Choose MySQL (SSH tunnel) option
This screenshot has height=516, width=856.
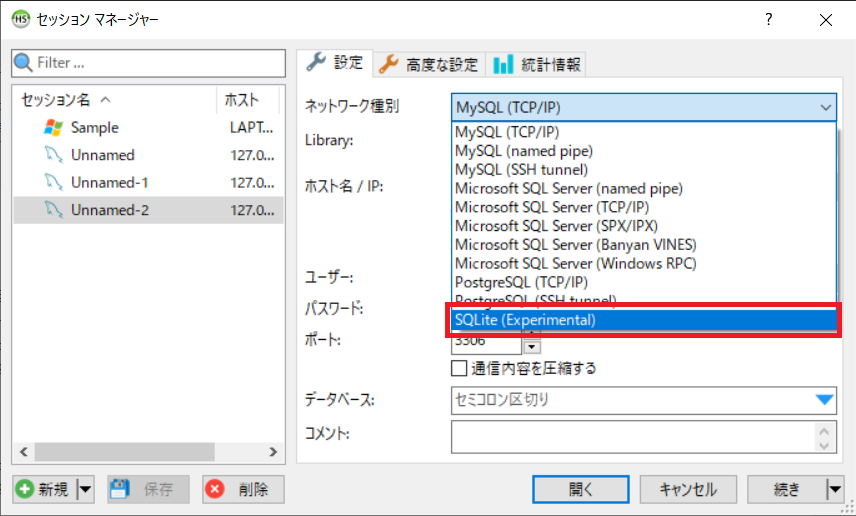644,170
